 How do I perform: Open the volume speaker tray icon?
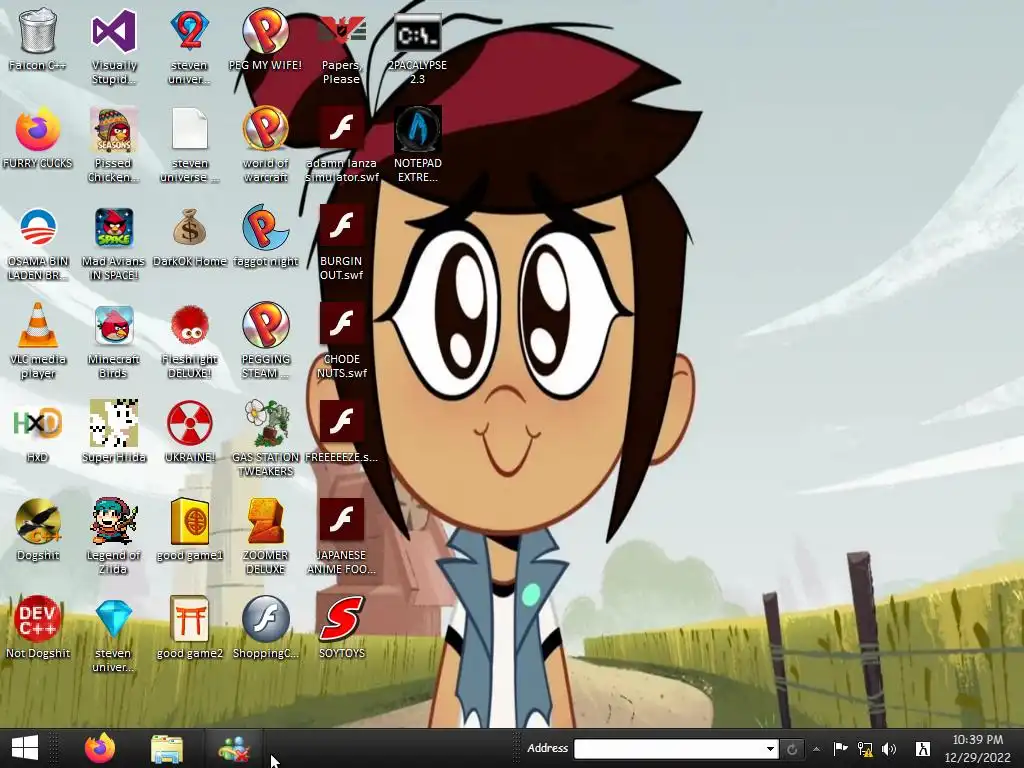889,749
